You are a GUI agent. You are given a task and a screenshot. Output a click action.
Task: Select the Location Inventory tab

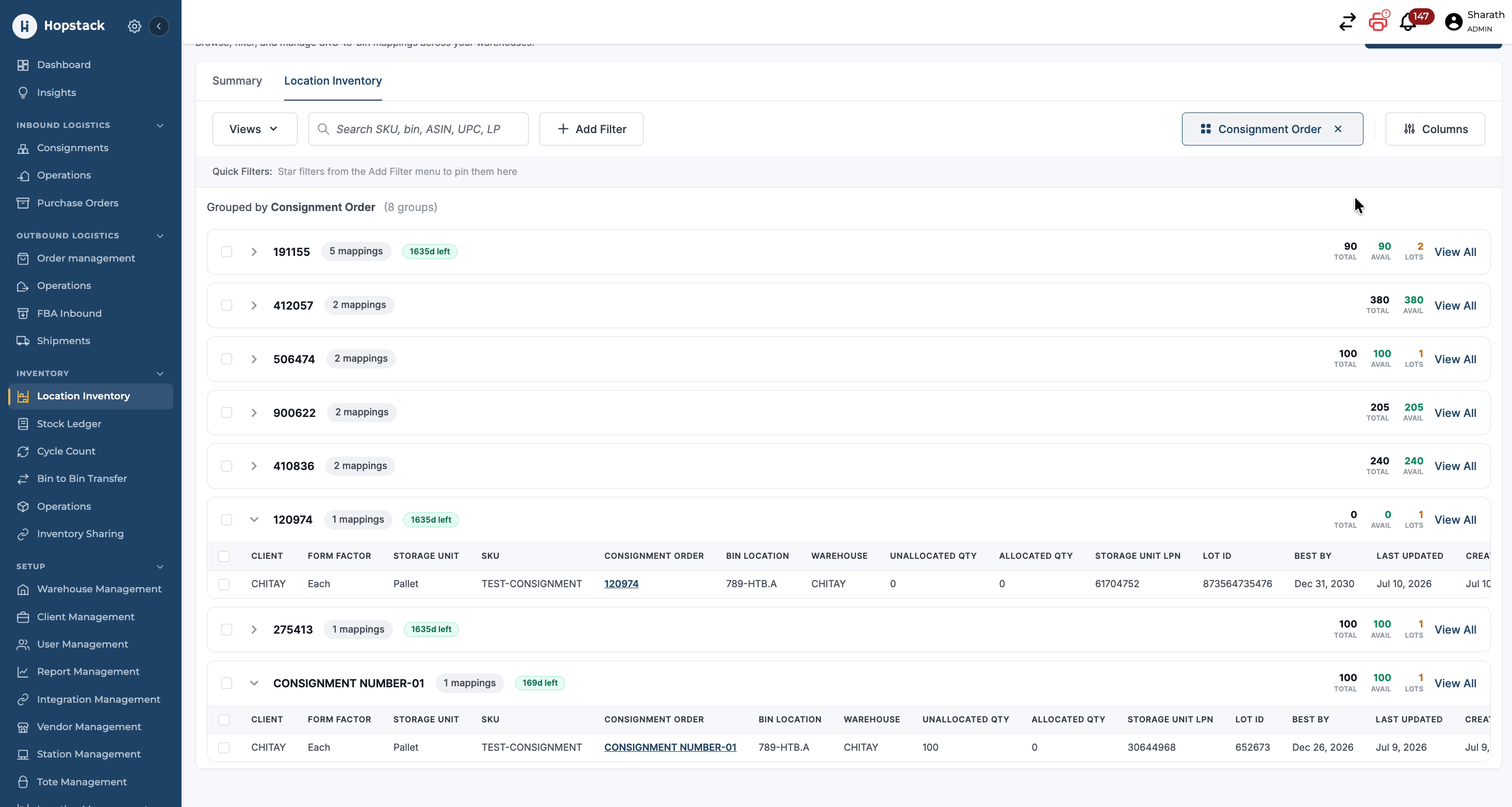333,80
